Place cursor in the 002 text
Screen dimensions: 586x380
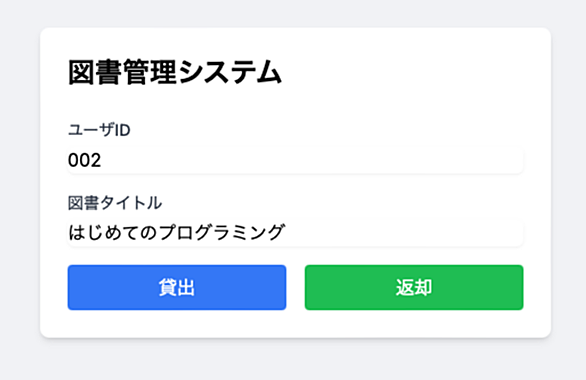(x=84, y=160)
